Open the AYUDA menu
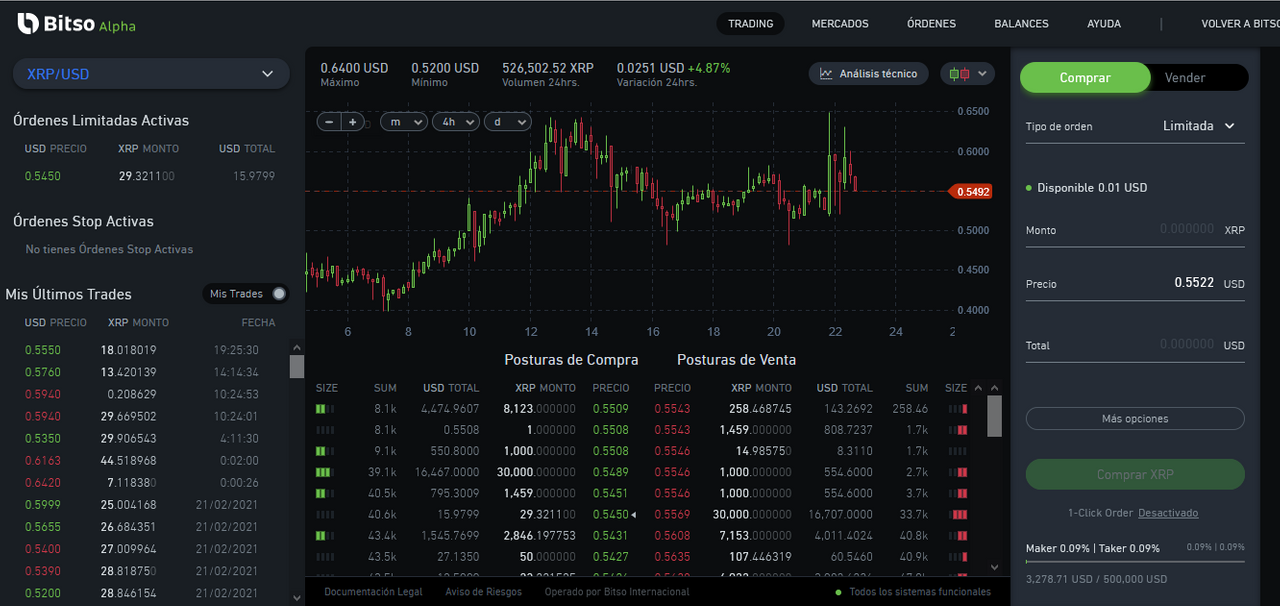Image resolution: width=1280 pixels, height=606 pixels. click(1104, 24)
